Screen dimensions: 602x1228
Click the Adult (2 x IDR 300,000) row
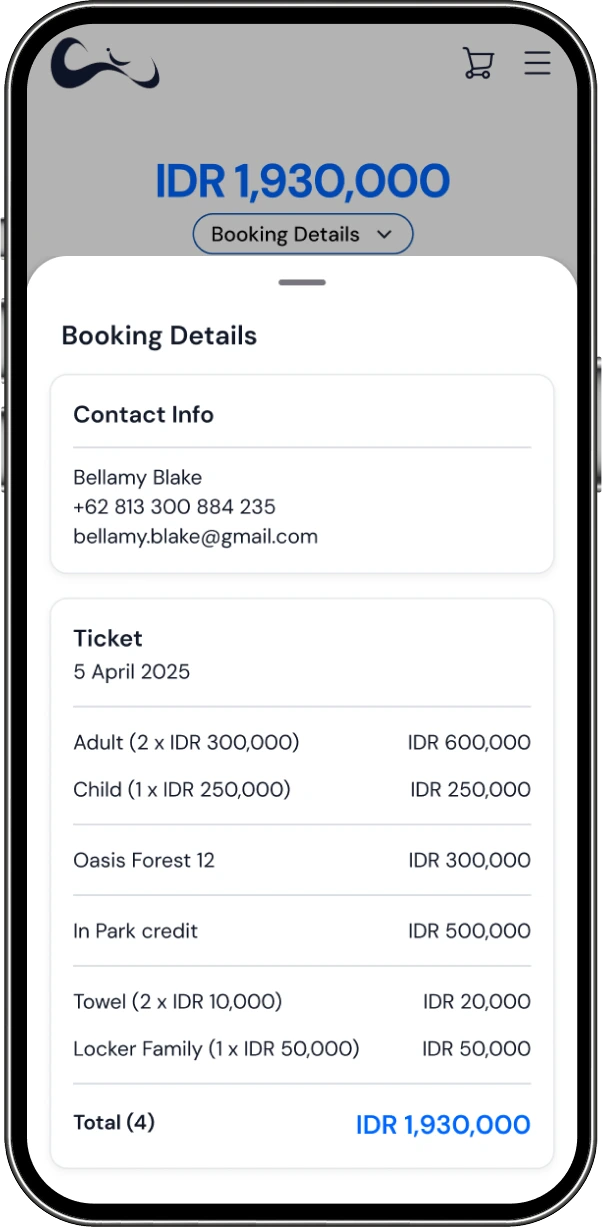(186, 742)
